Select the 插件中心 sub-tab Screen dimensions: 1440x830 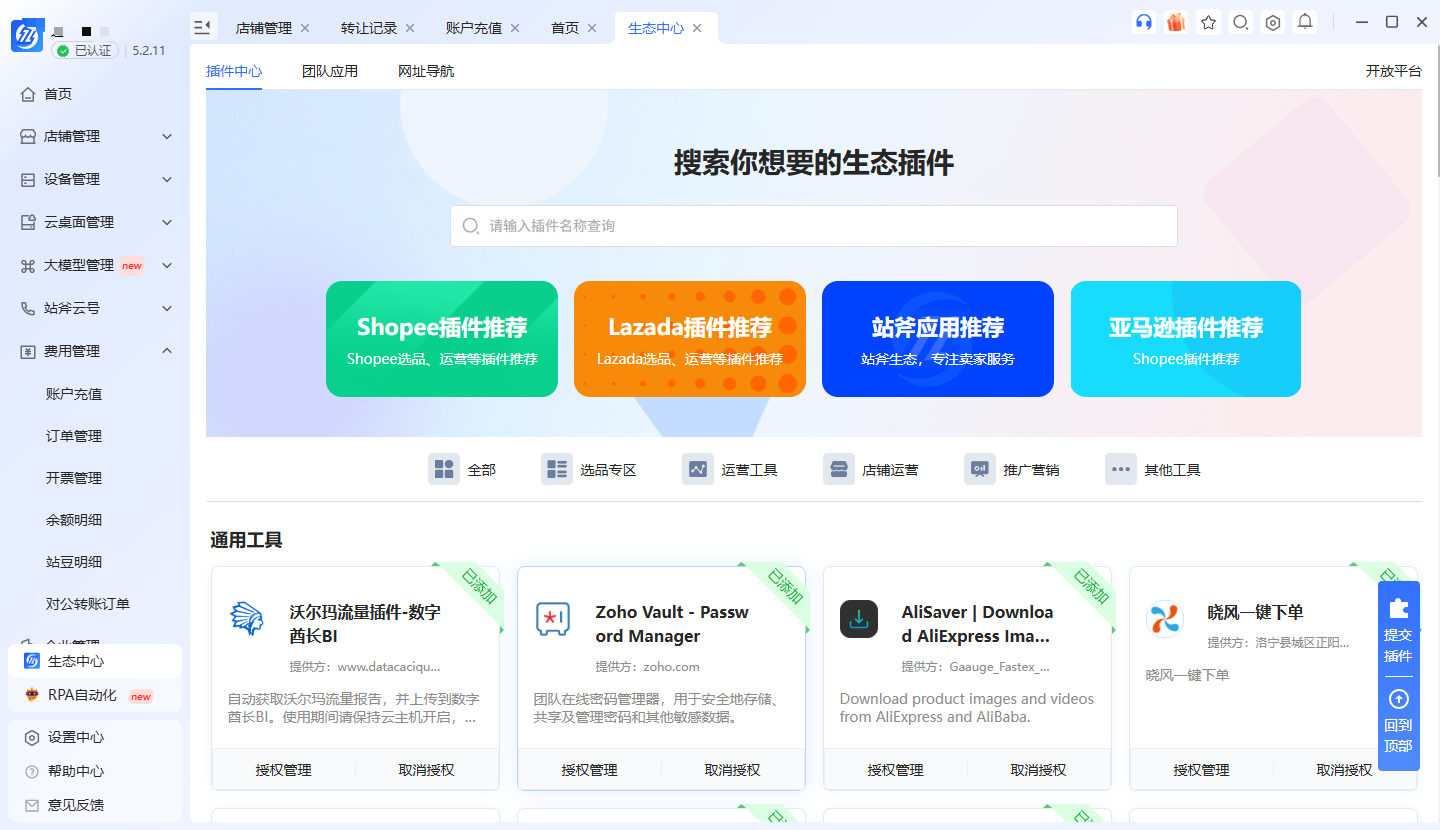234,71
